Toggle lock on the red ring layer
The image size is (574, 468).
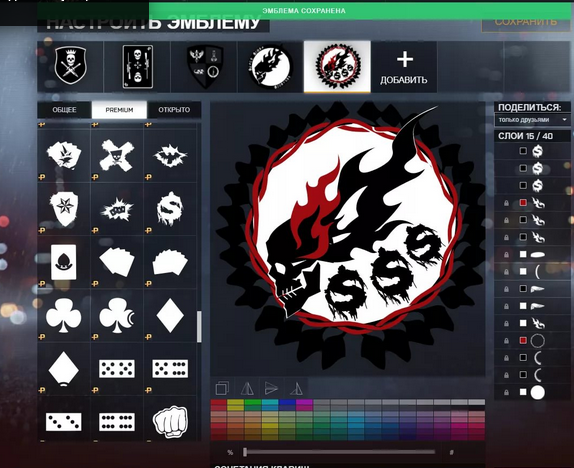click(x=506, y=341)
